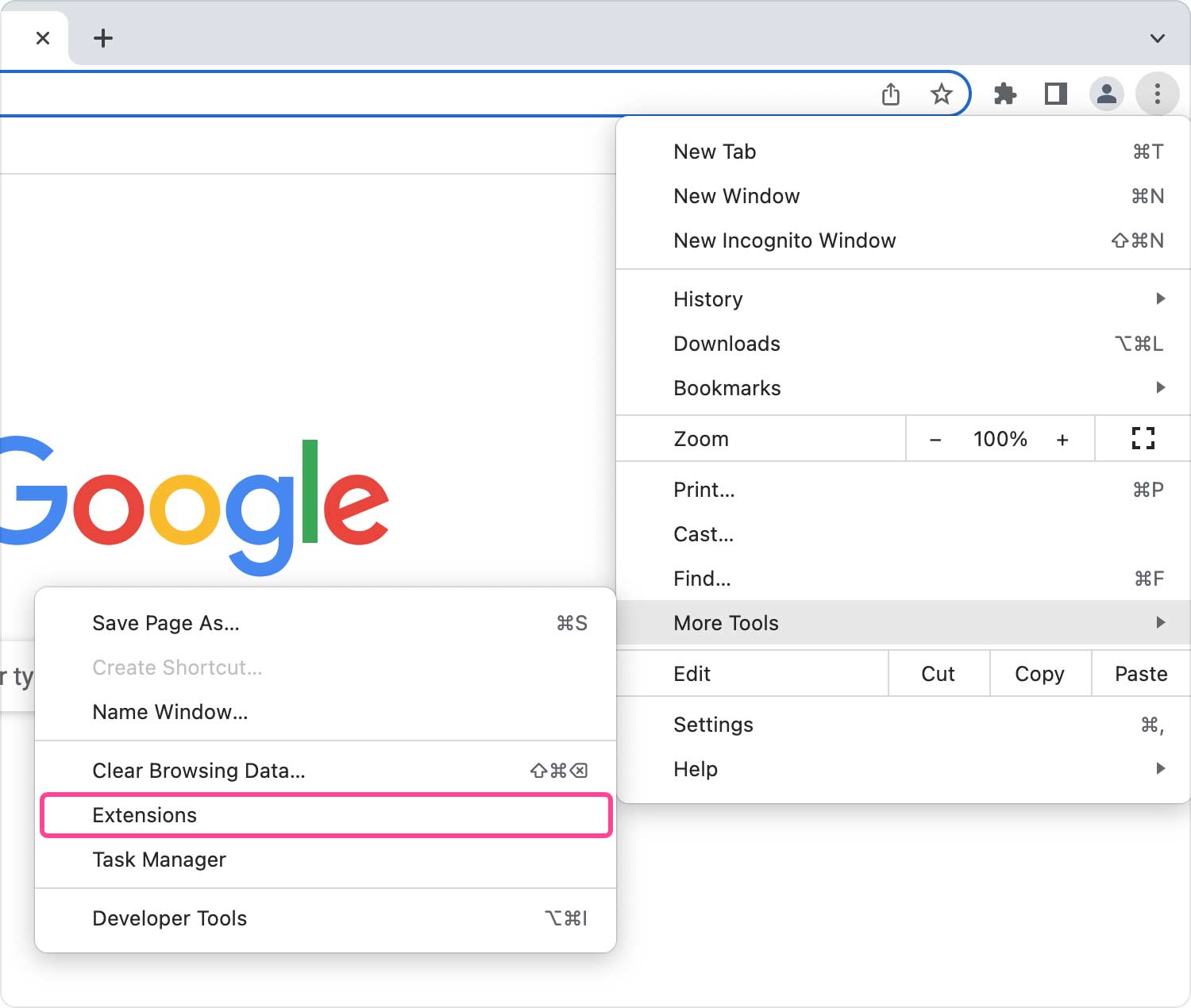
Task: Expand the More Tools submenu
Action: pos(903,623)
